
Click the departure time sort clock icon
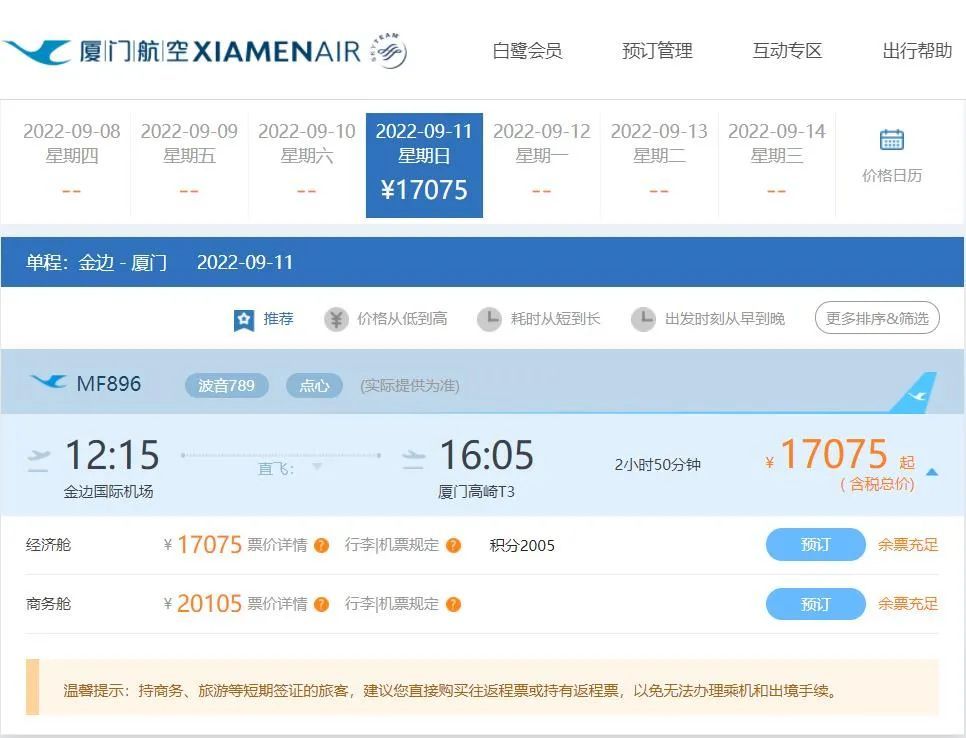[643, 319]
